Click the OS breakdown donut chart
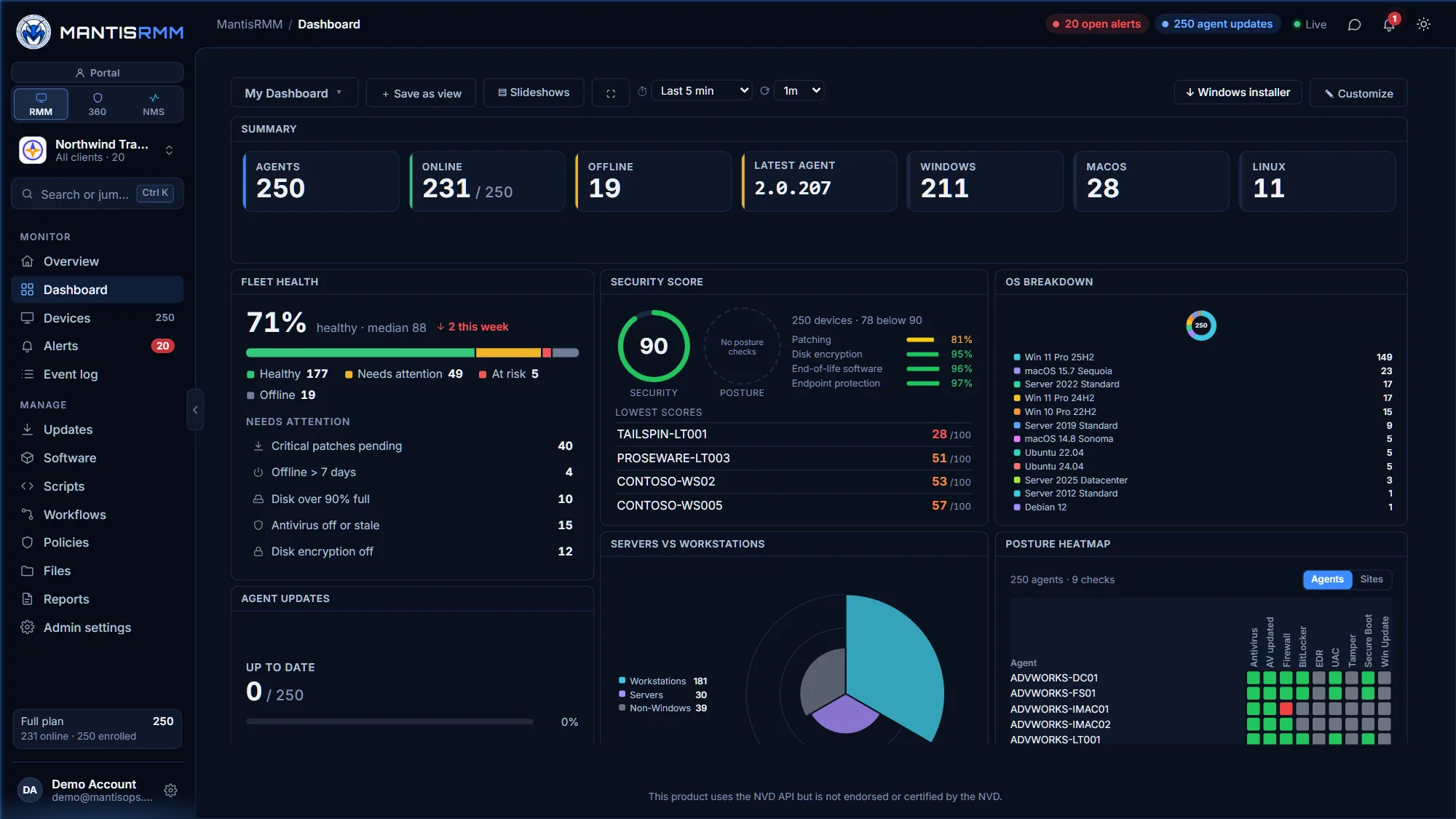This screenshot has width=1456, height=819. (1200, 325)
